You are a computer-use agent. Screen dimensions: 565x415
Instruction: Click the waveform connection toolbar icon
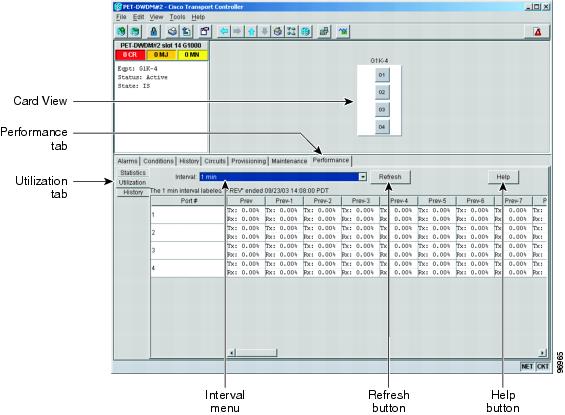pos(343,31)
